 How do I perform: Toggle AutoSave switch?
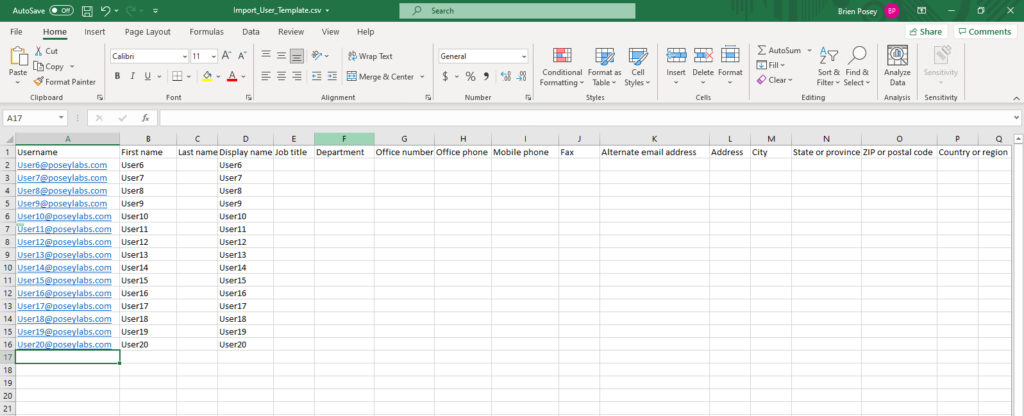point(61,10)
